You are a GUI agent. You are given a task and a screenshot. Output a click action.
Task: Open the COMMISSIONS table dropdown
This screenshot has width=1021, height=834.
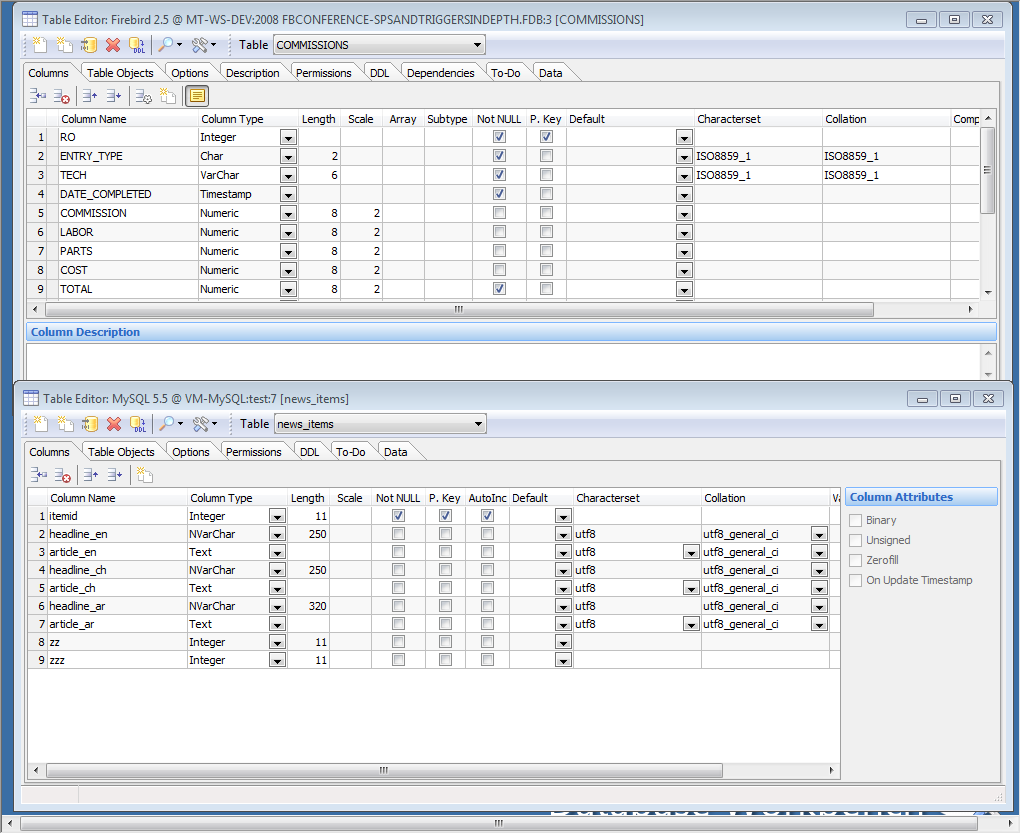click(478, 45)
